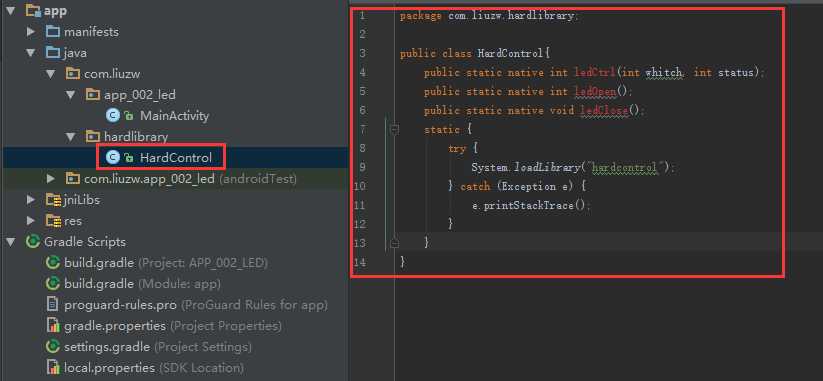
Task: Click the app module folder icon
Action: (x=33, y=10)
